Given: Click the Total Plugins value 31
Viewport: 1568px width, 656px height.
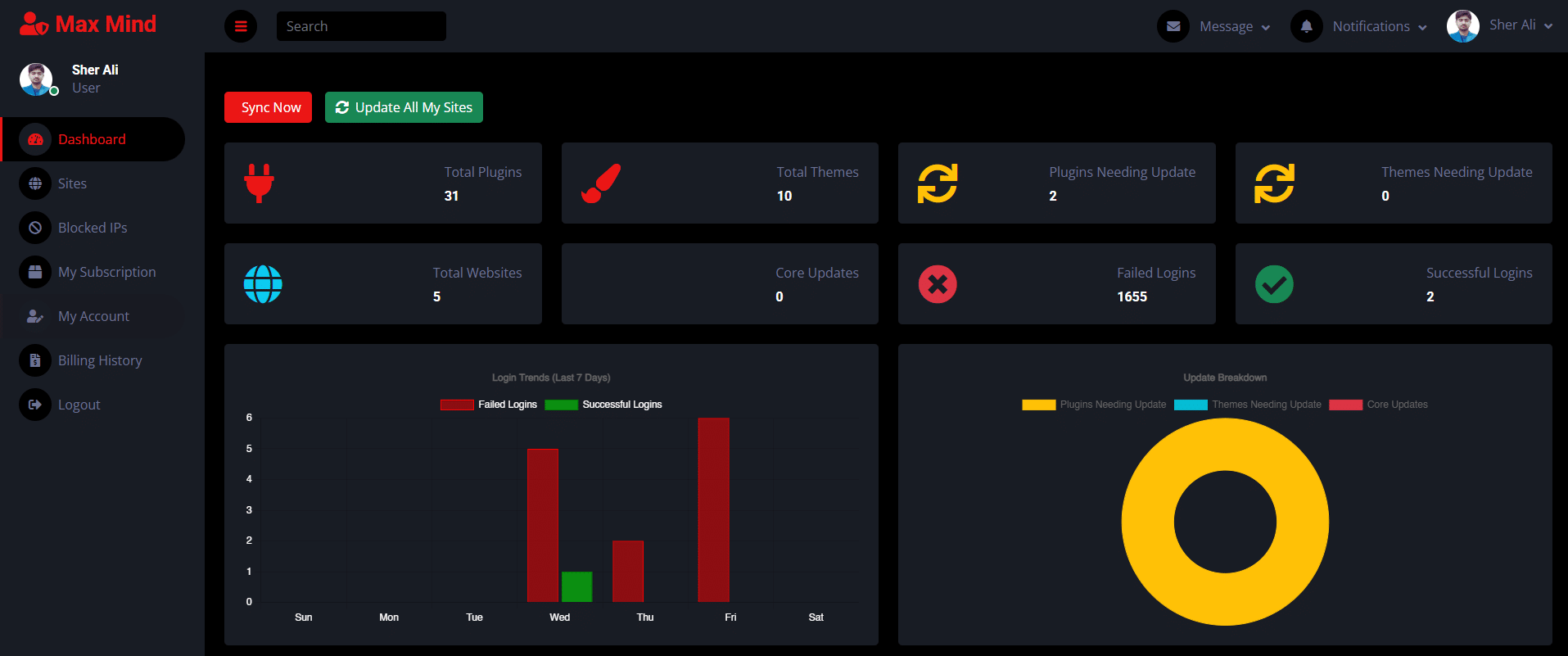Looking at the screenshot, I should [451, 196].
